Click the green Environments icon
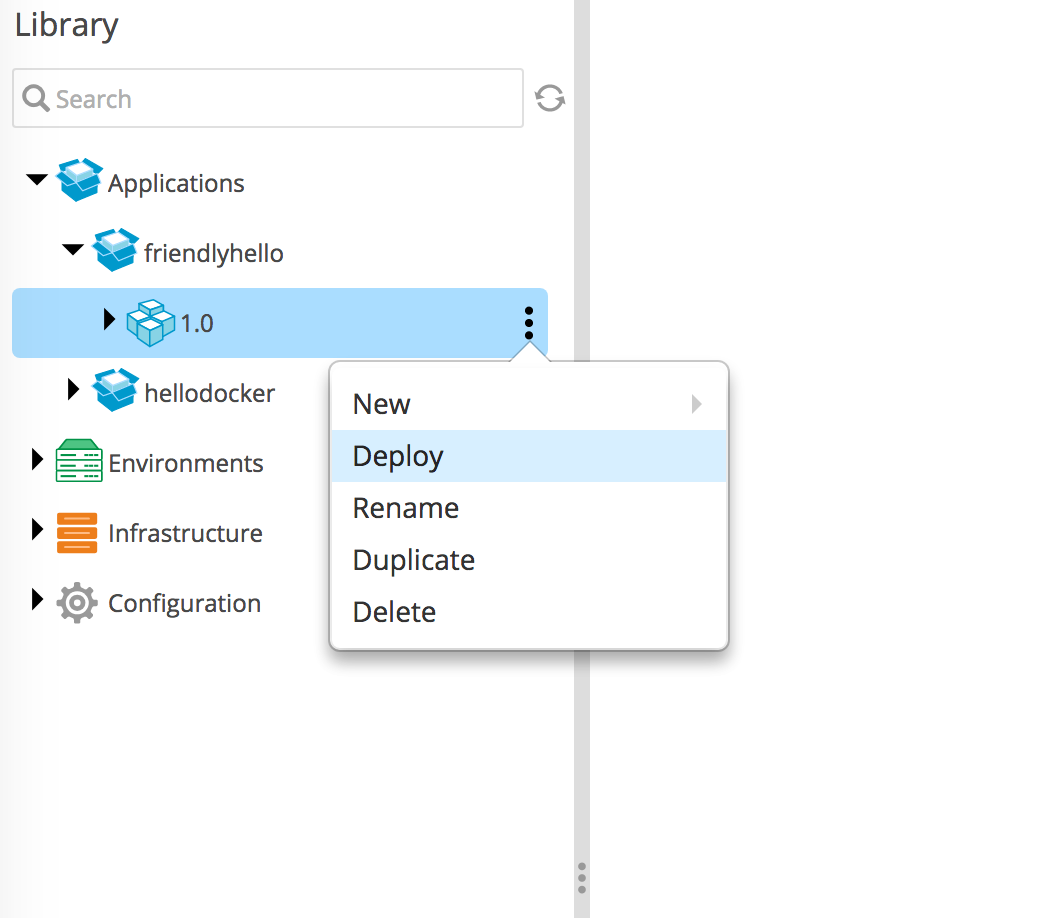This screenshot has height=918, width=1058. click(x=79, y=462)
